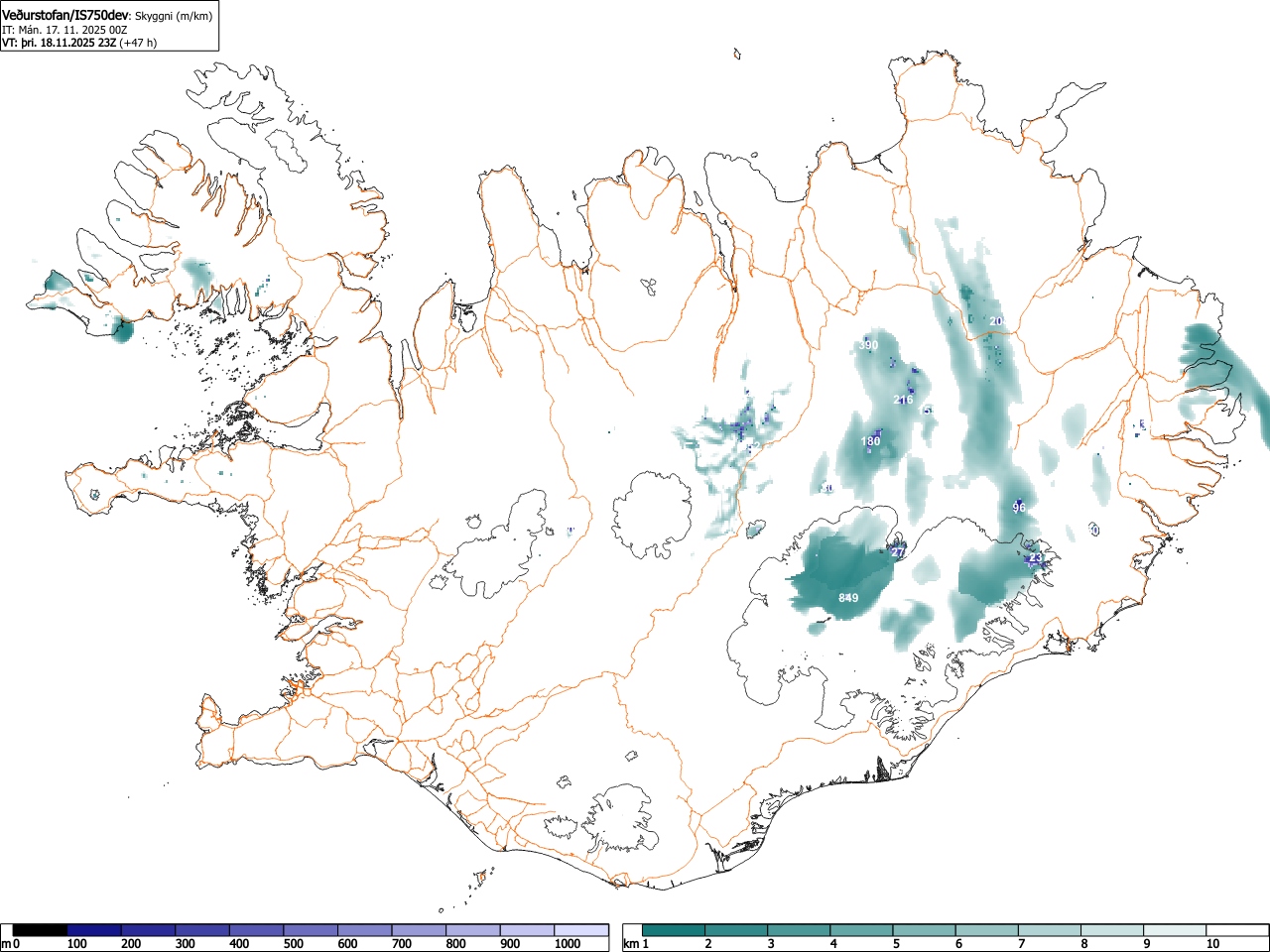
Task: Click the '8' tick label on kilometres legend
Action: 1083,944
